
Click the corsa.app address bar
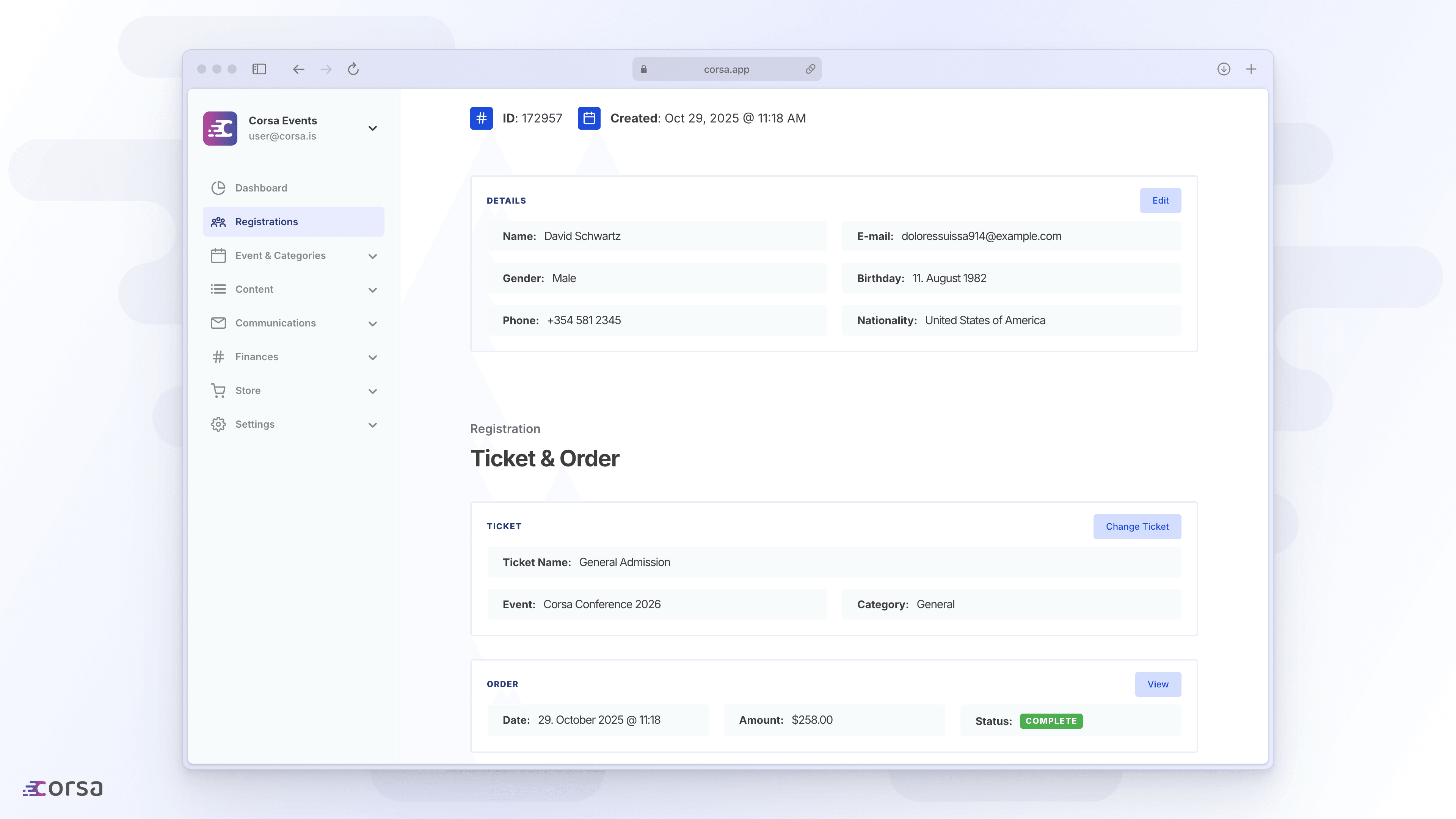726,69
